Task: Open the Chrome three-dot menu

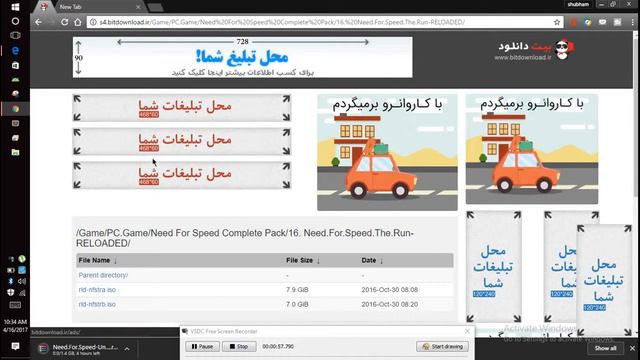Action: click(x=632, y=22)
